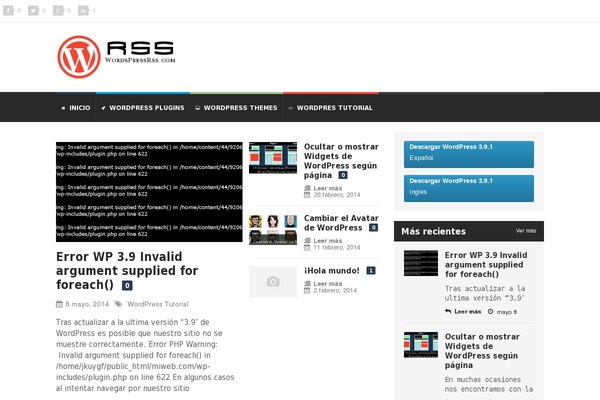Viewport: 600px width, 400px height.
Task: Open the camera placeholder image of ¡Hola mundo!
Action: 273,282
